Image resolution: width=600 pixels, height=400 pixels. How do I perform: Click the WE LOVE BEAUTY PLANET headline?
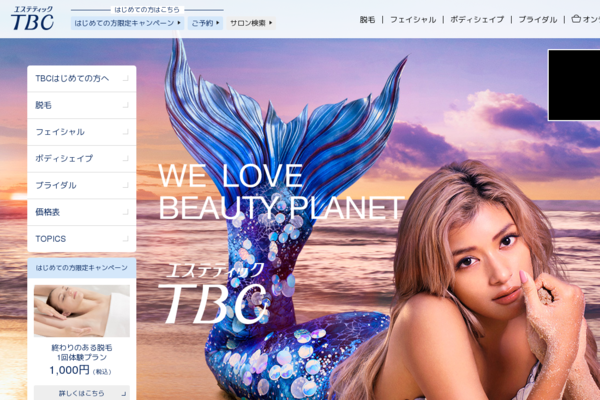(281, 192)
